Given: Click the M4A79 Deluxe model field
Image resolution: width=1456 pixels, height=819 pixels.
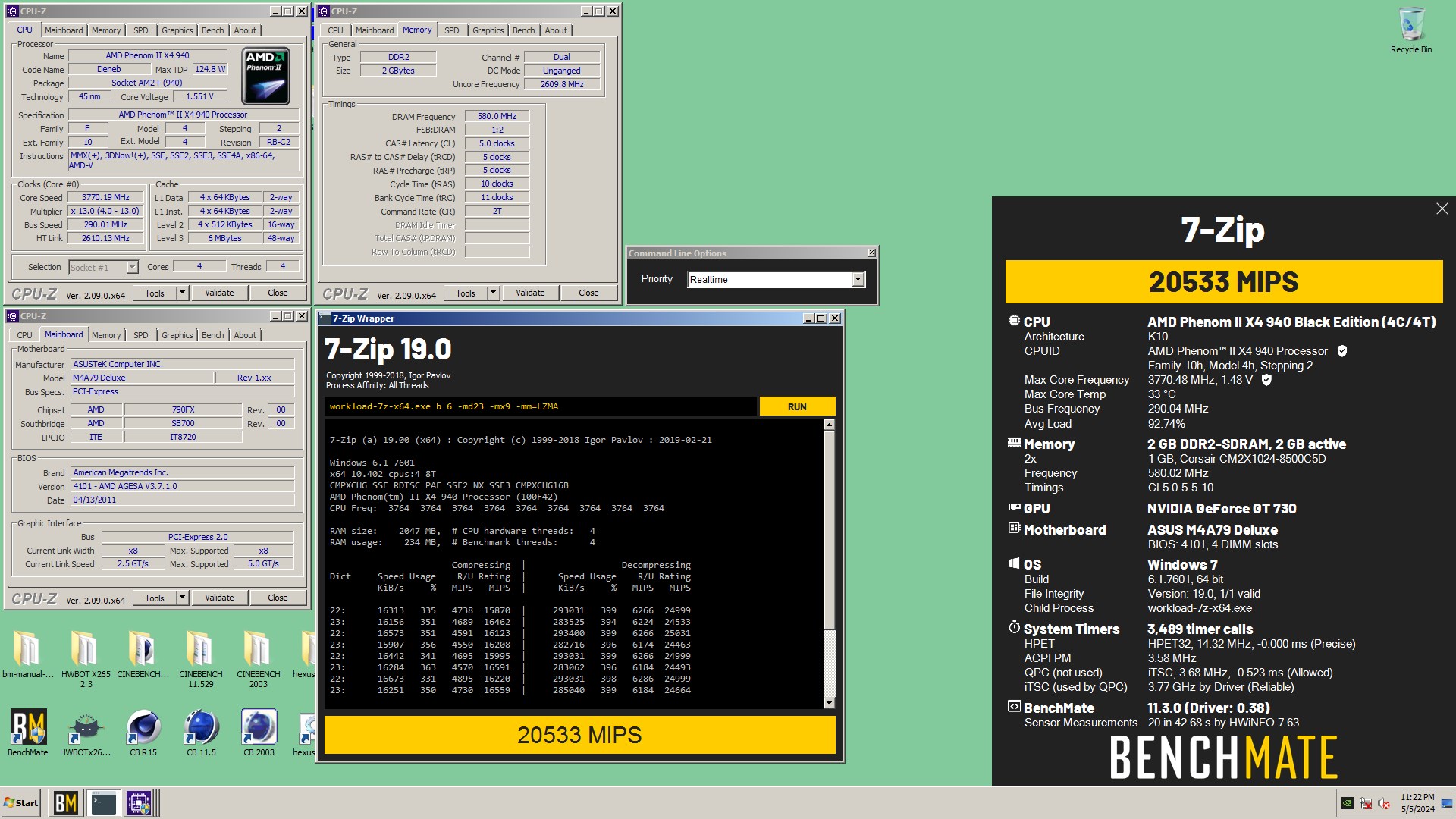Looking at the screenshot, I should point(142,378).
